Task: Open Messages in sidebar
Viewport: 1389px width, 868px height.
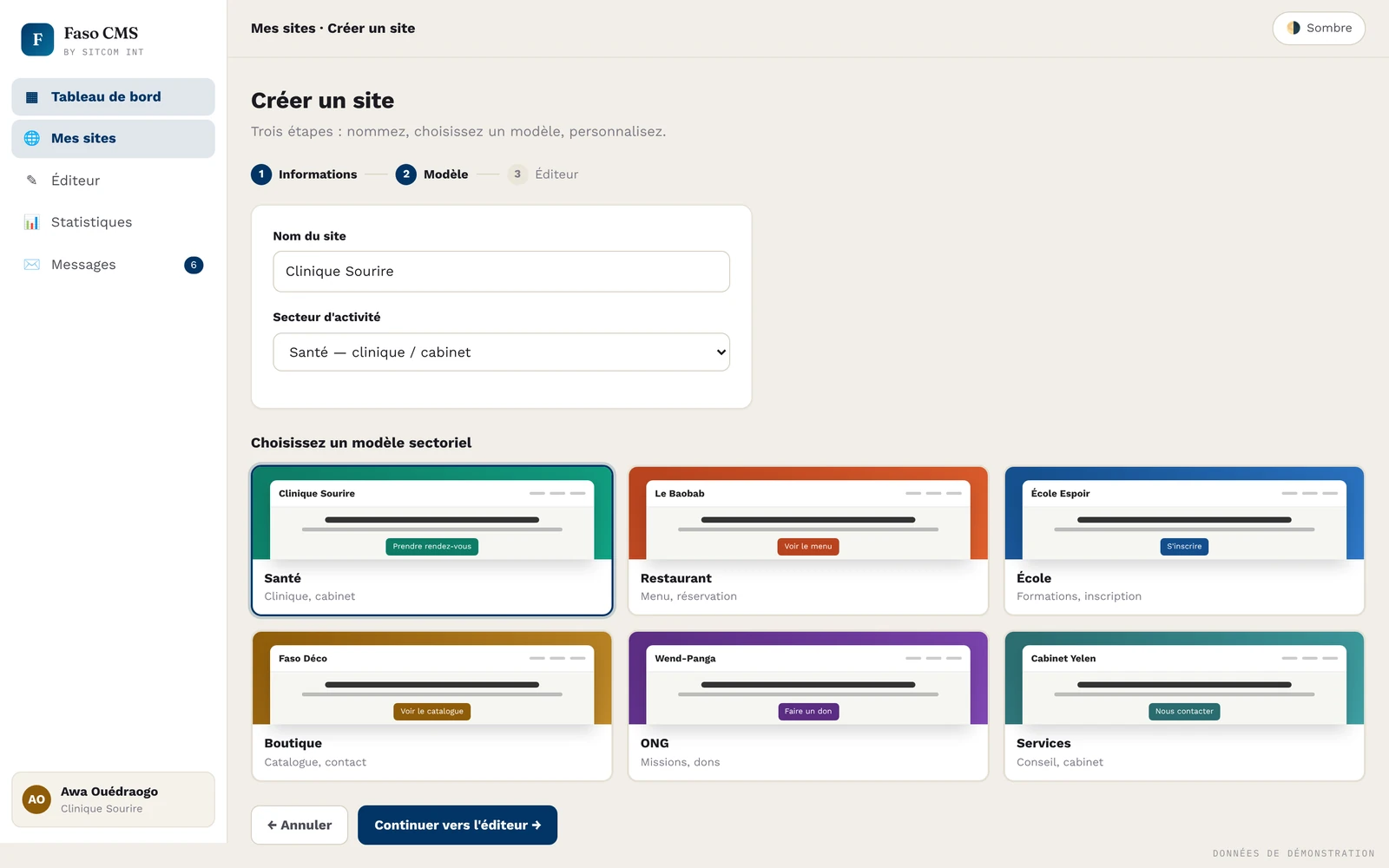Action: coord(113,265)
